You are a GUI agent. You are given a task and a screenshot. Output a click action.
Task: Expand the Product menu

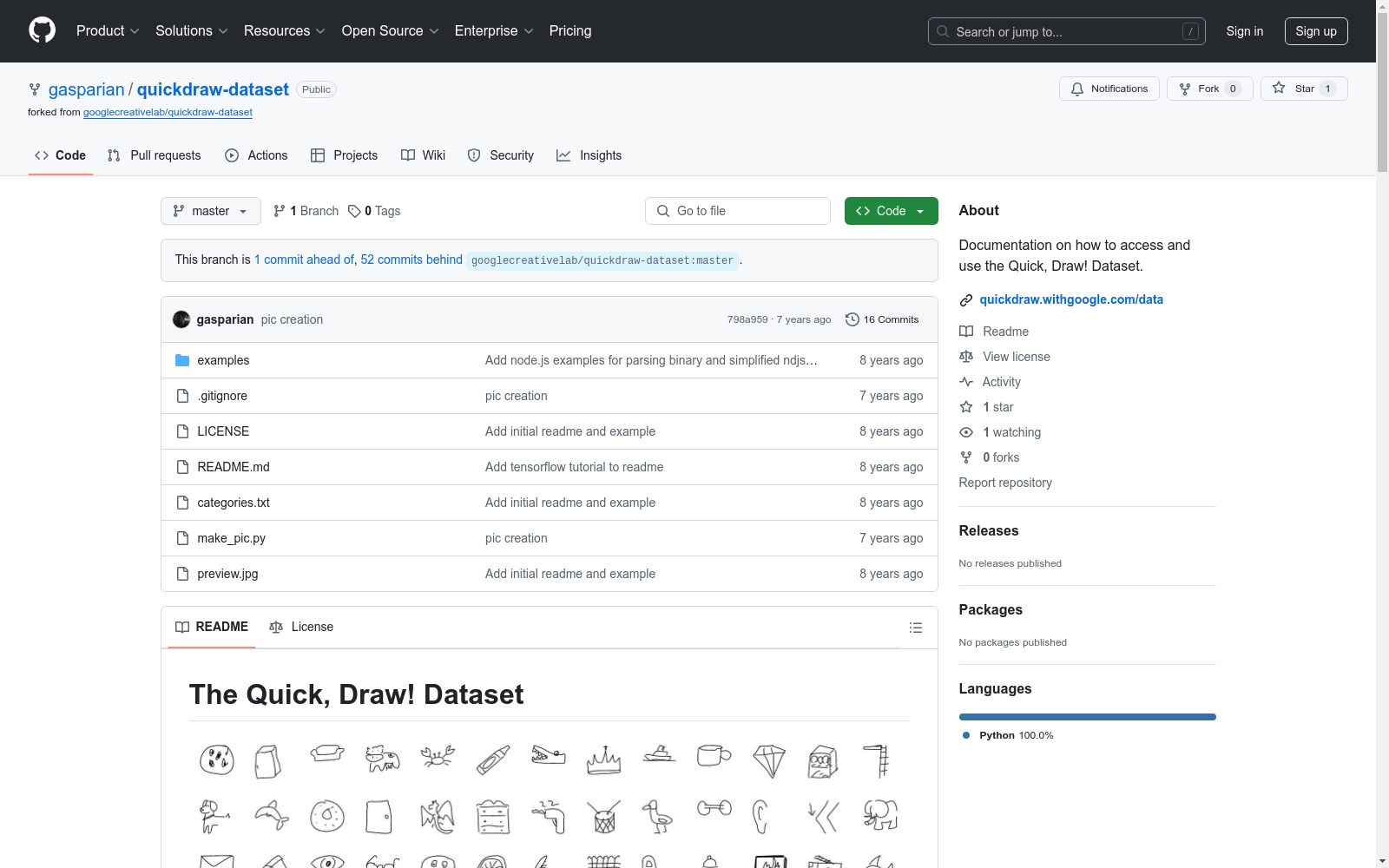click(108, 31)
